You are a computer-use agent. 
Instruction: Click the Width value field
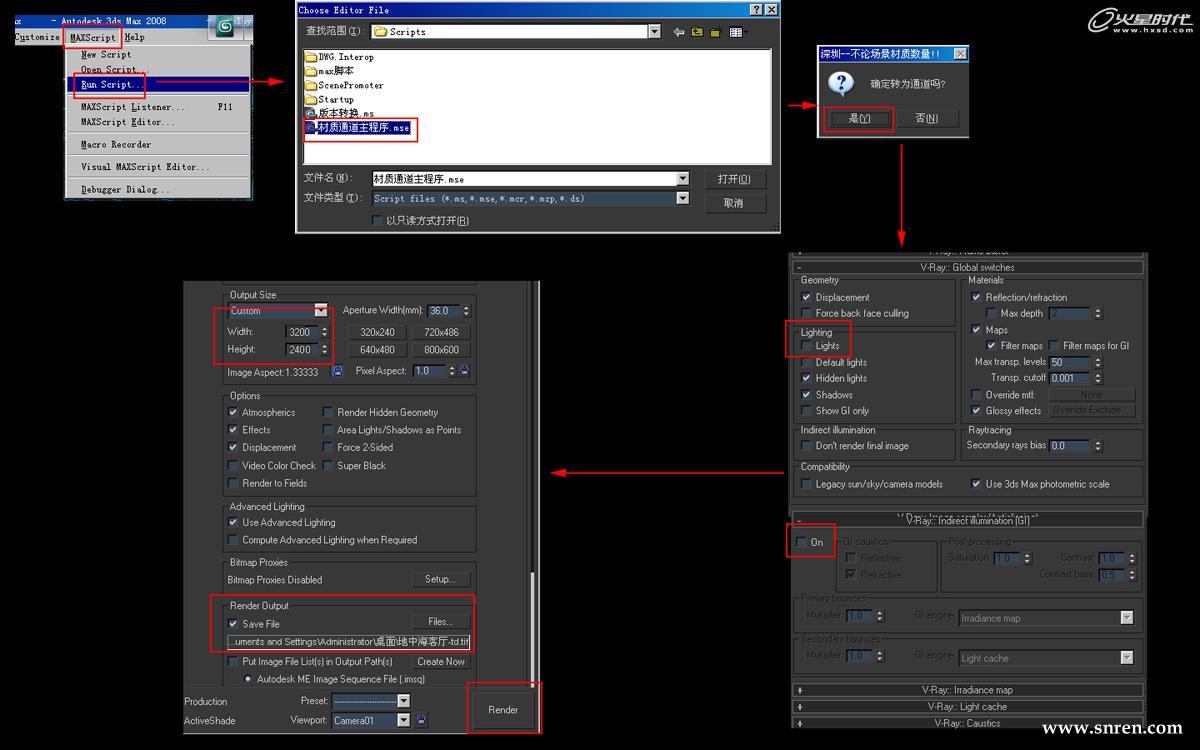301,332
